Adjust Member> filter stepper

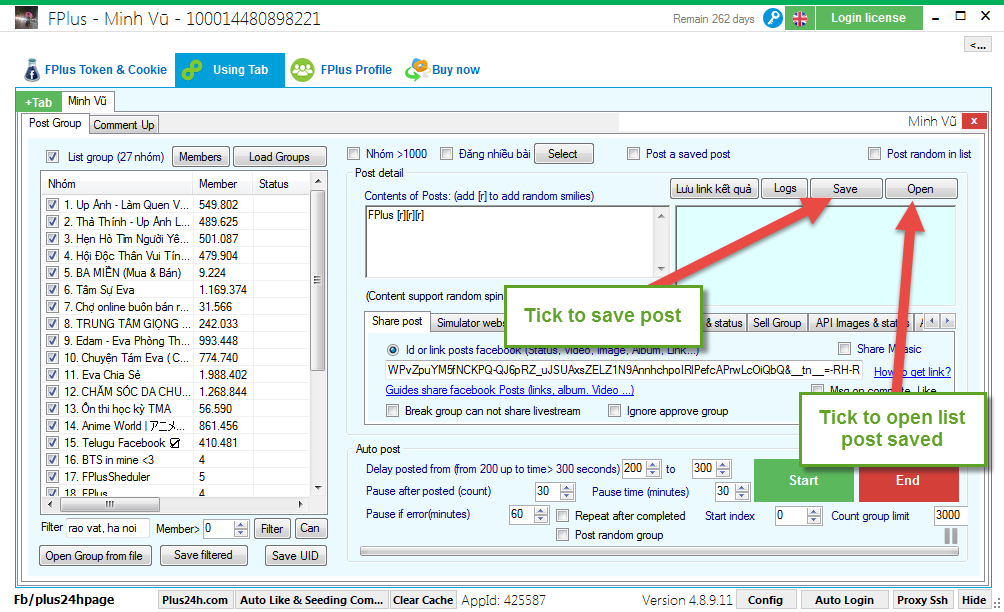241,529
